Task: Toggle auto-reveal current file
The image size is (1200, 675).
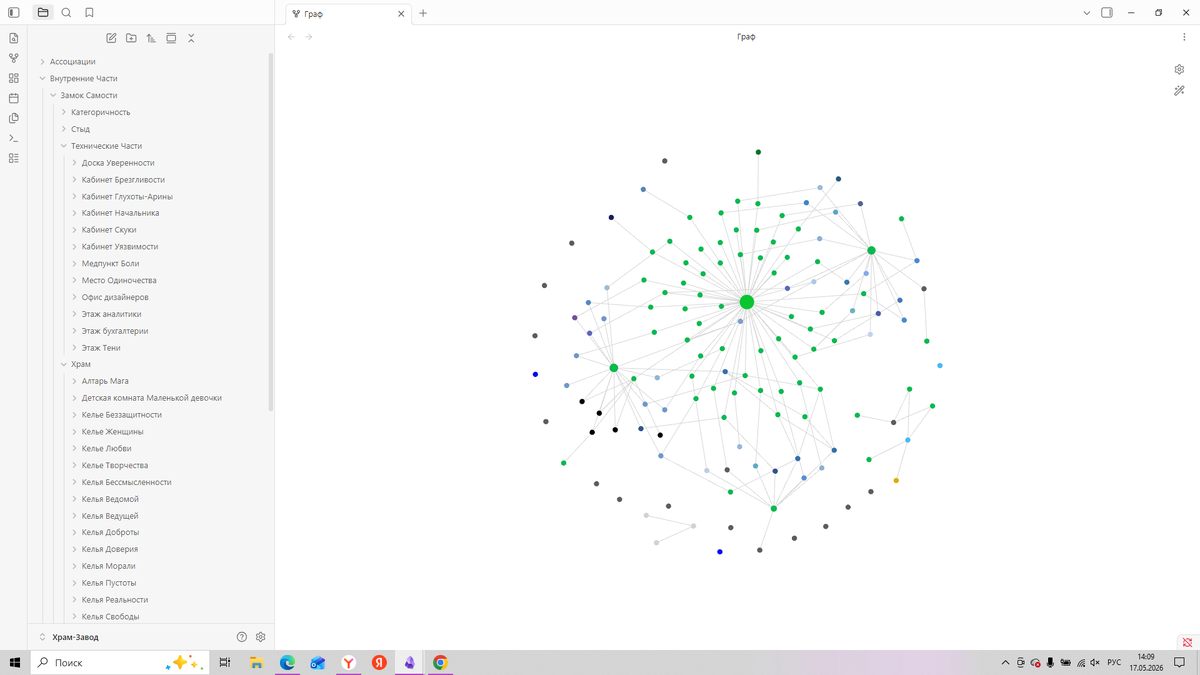Action: click(x=171, y=38)
